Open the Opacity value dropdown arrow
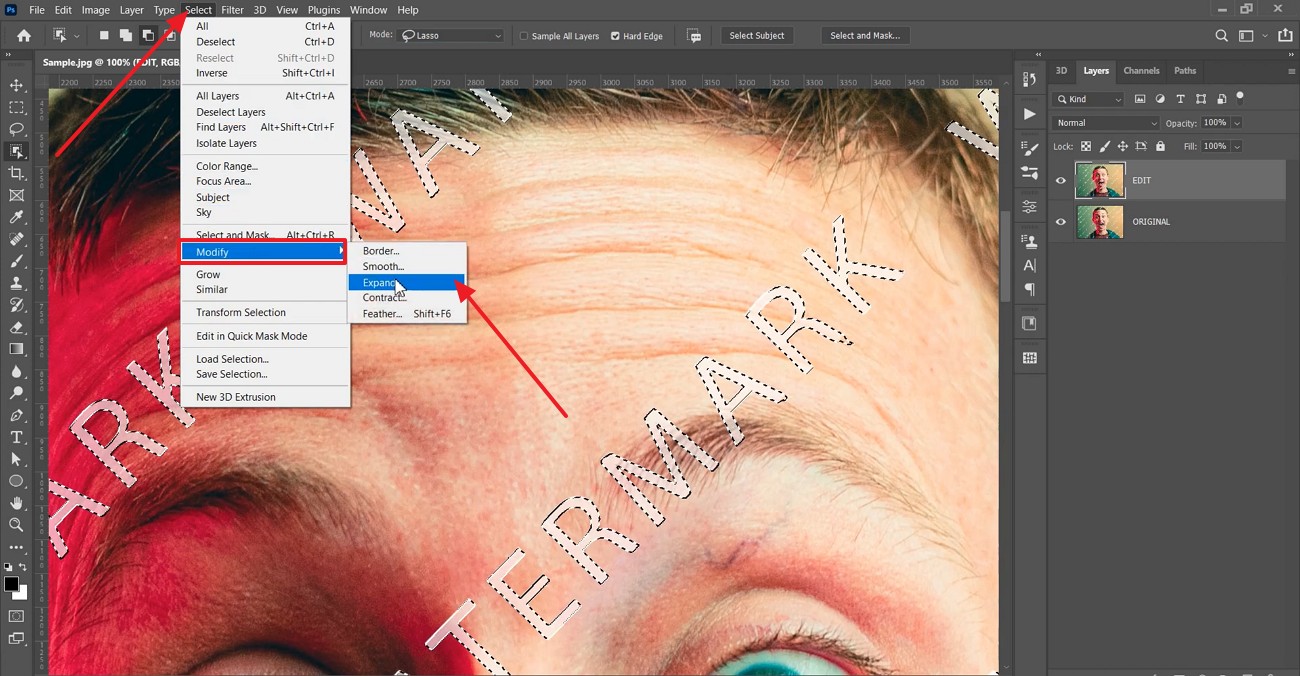The image size is (1300, 676). [x=1237, y=123]
